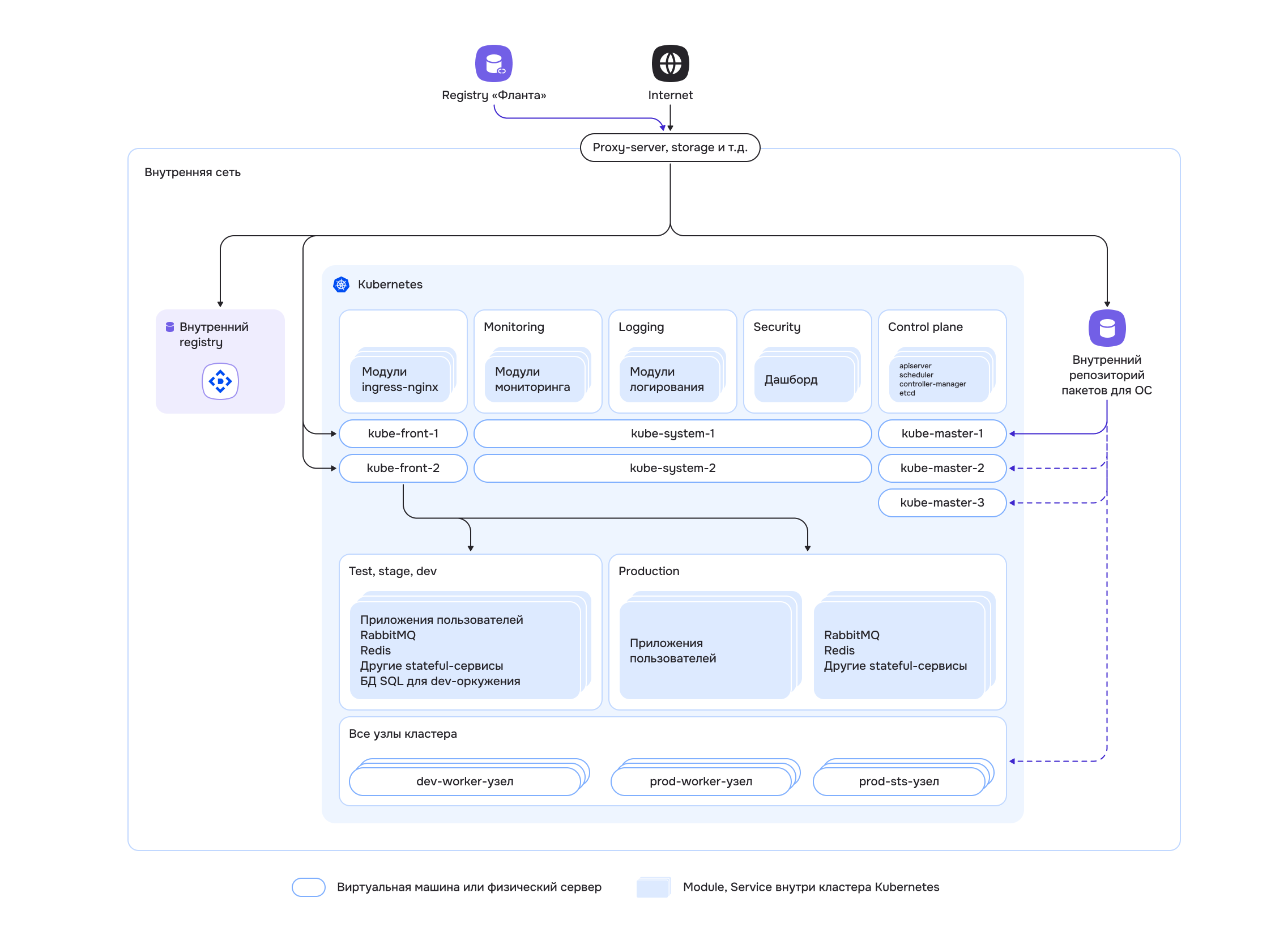
Task: Select the prod-sts-узел stack
Action: (x=899, y=781)
